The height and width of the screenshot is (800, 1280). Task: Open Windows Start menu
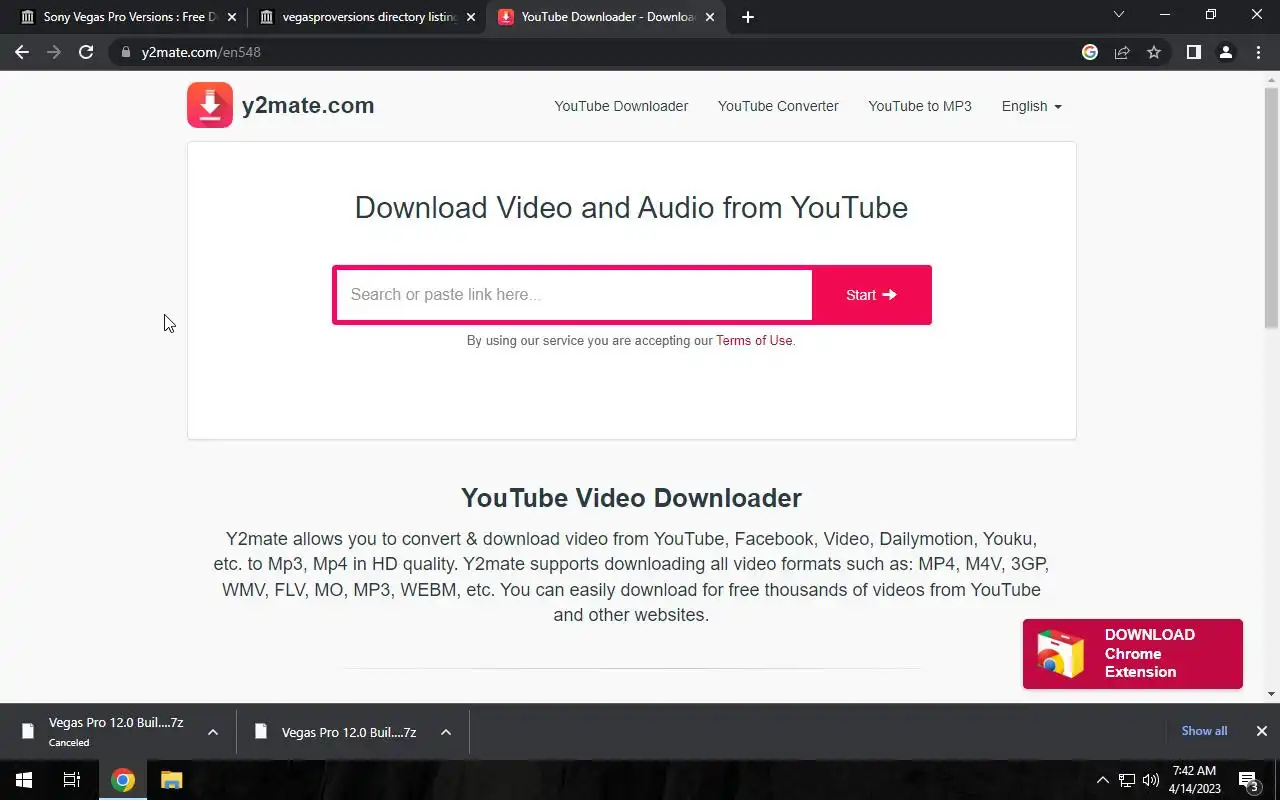[x=24, y=780]
